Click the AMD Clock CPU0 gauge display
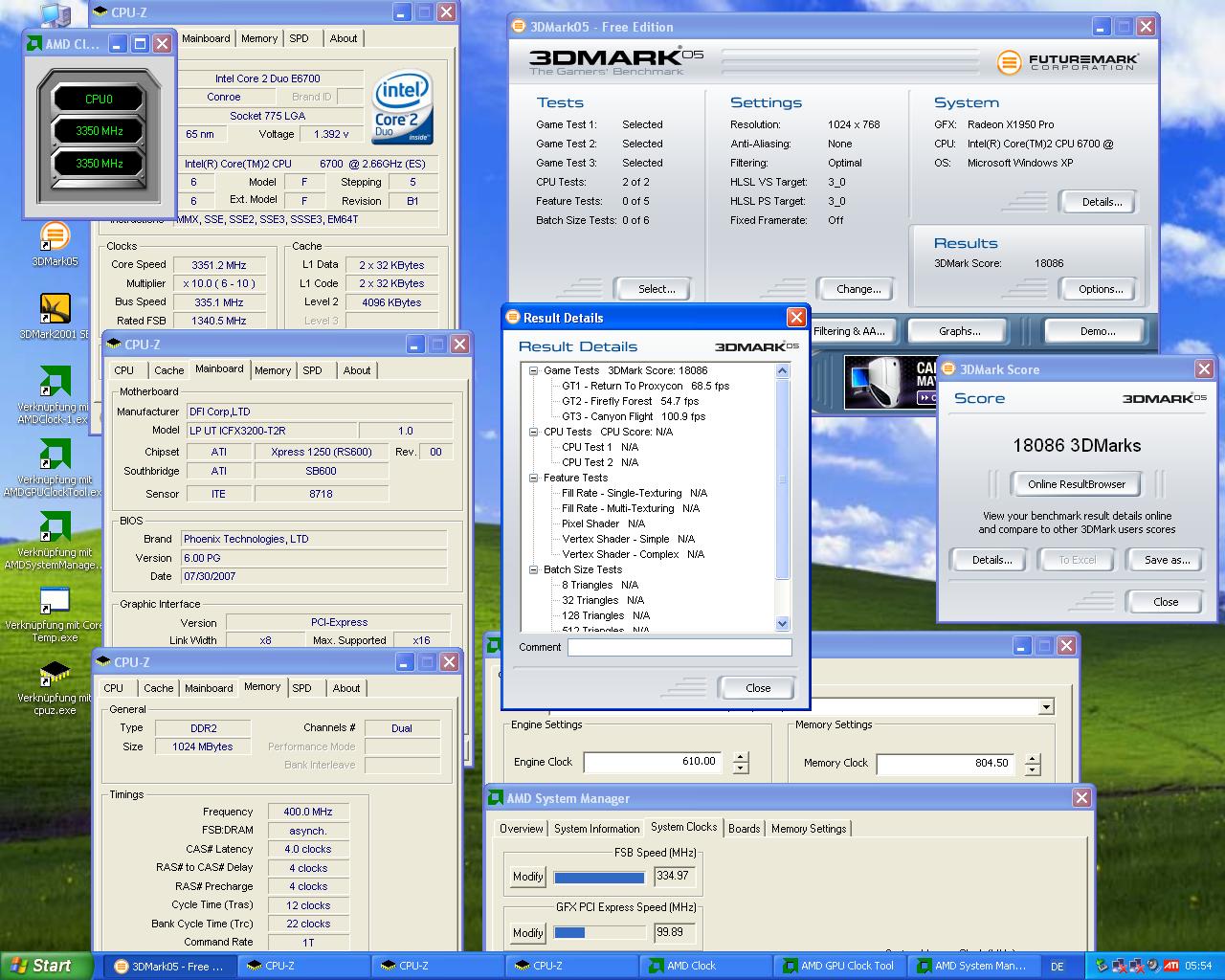The height and width of the screenshot is (980, 1225). pyautogui.click(x=99, y=99)
